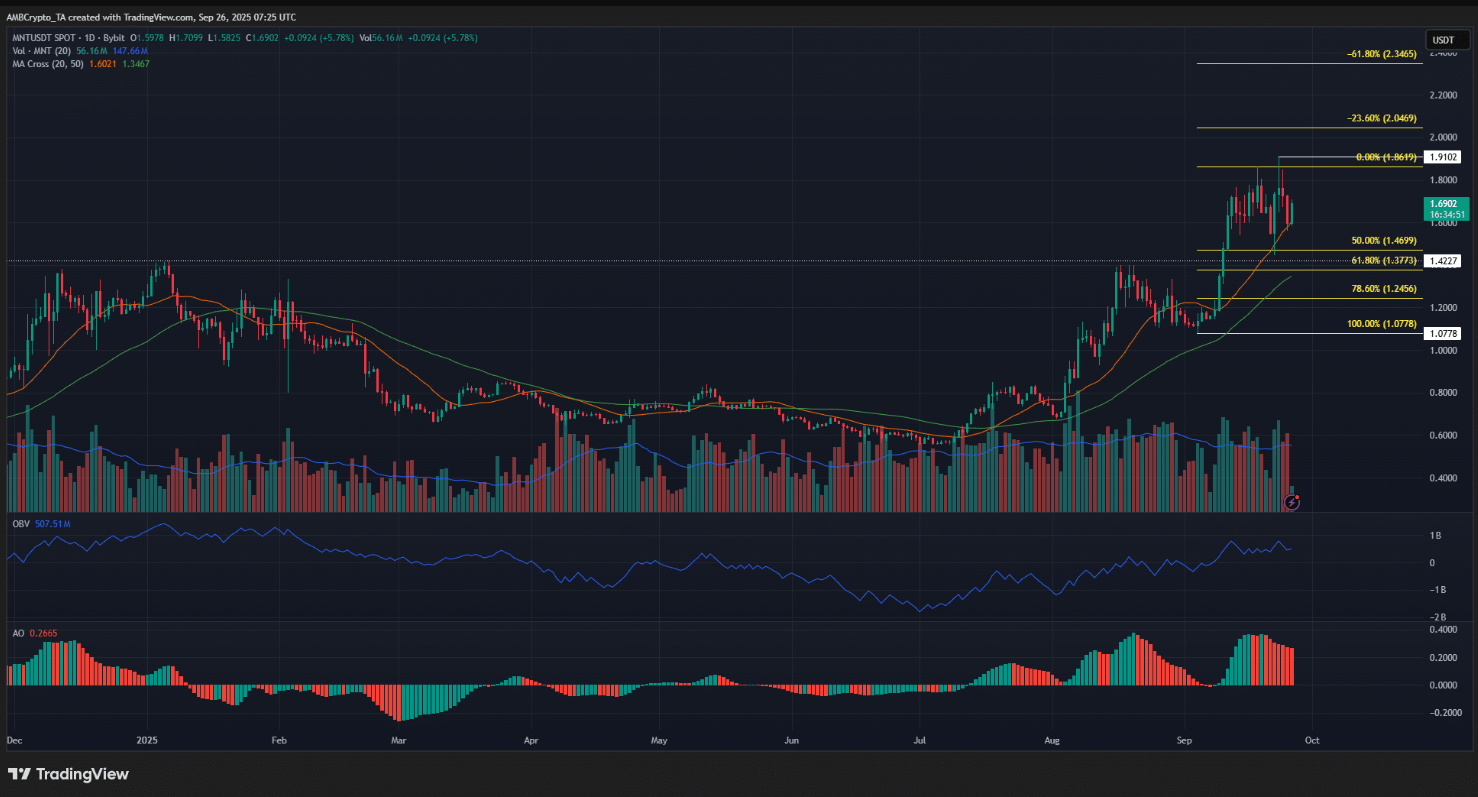The image size is (1478, 797).
Task: Click the 1.9102 price label
Action: tap(1444, 157)
